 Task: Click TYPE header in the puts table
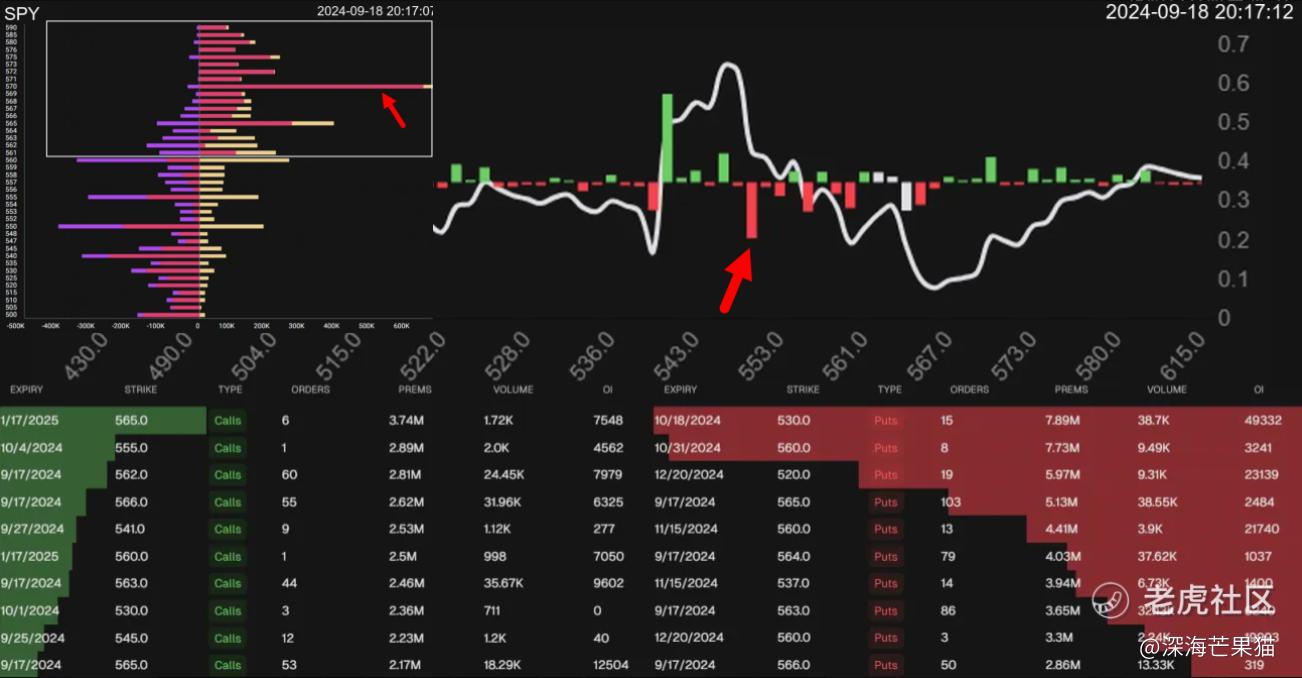[x=889, y=389]
